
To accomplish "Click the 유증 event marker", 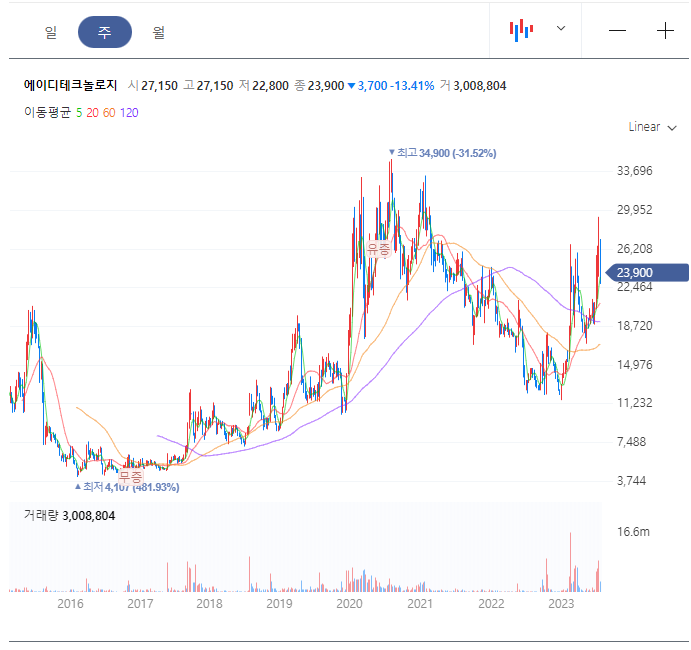I will click(x=379, y=249).
